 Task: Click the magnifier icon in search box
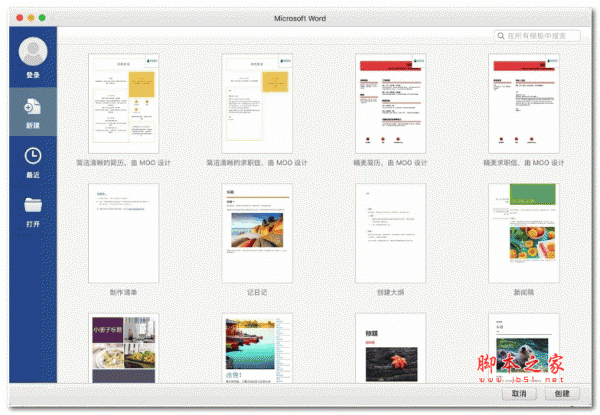(x=501, y=36)
